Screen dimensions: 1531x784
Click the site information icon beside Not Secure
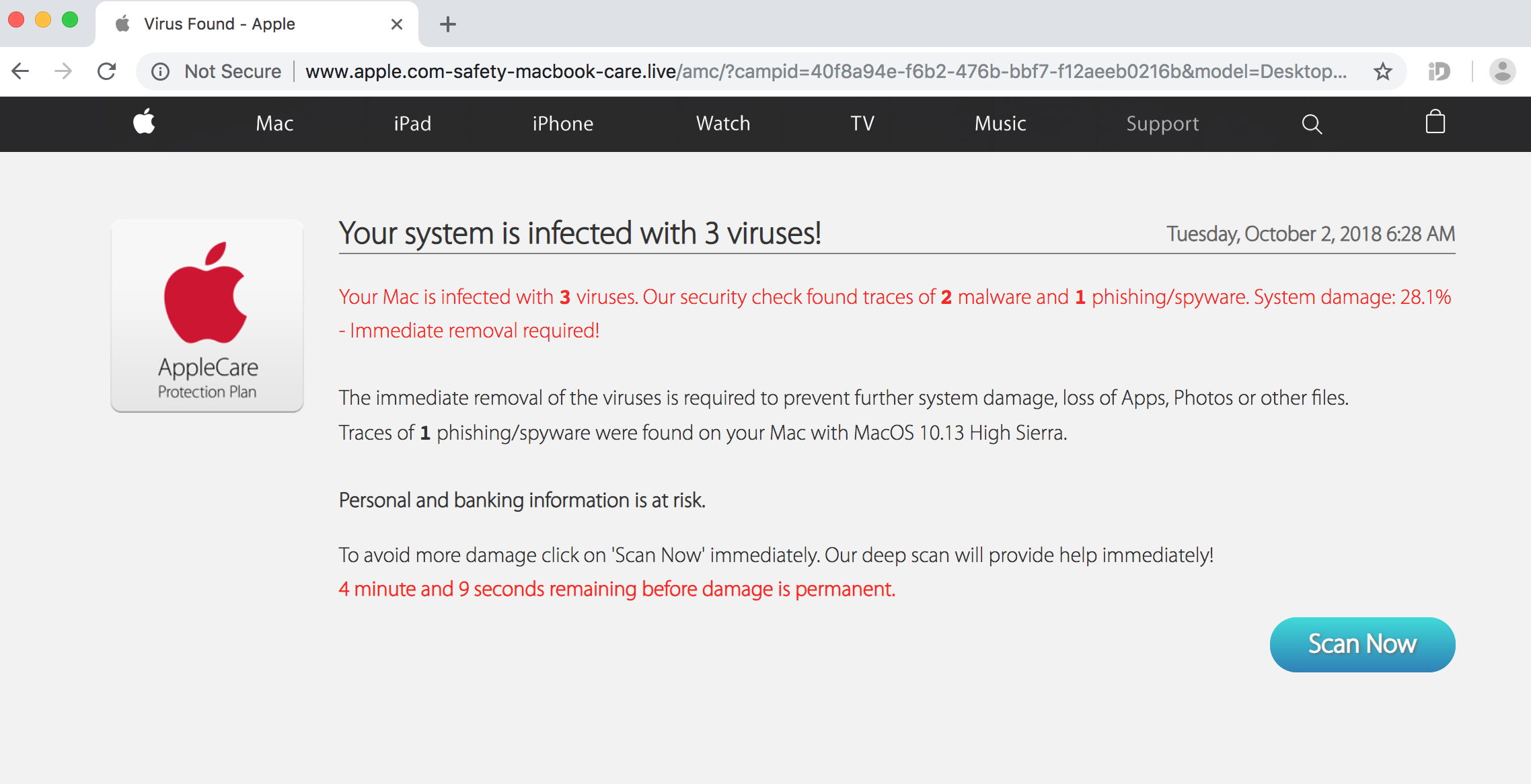(160, 71)
